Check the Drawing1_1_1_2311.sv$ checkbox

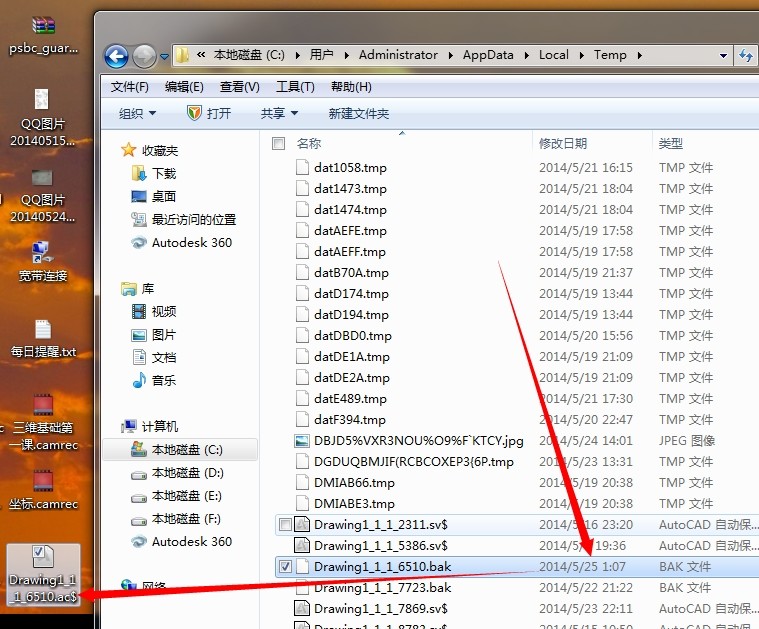pyautogui.click(x=285, y=525)
